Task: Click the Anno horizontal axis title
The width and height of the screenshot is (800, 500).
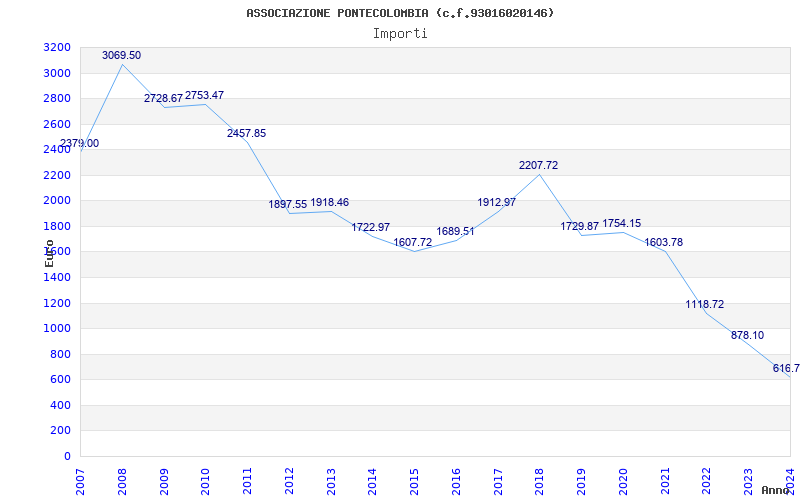Action: point(776,490)
